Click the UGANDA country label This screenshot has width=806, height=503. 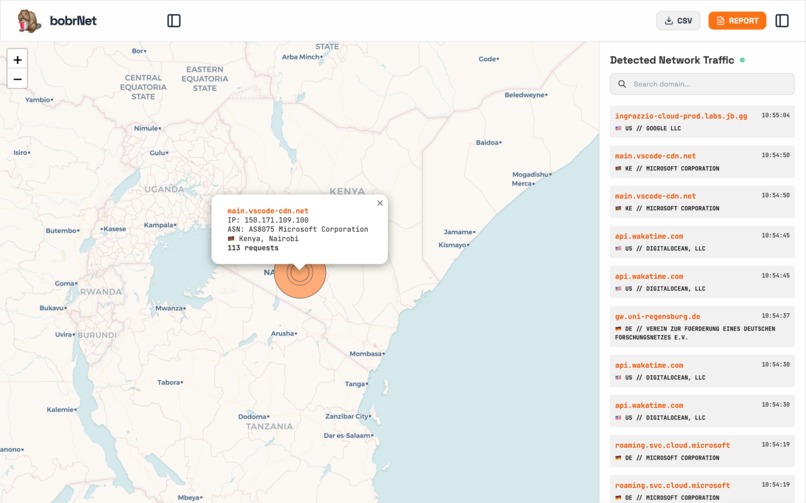click(164, 189)
